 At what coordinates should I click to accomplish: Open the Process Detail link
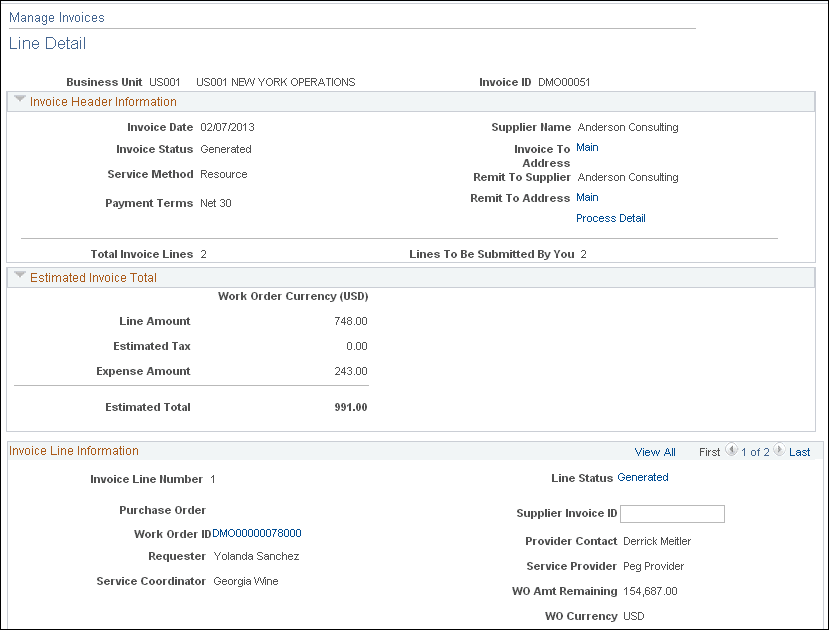coord(610,218)
